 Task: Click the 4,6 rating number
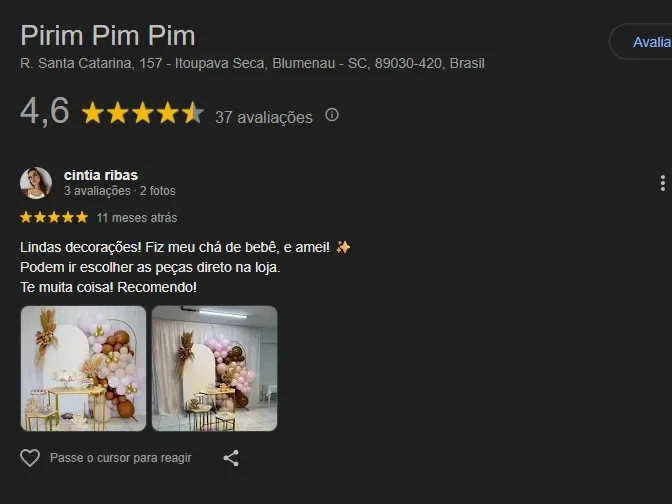45,111
